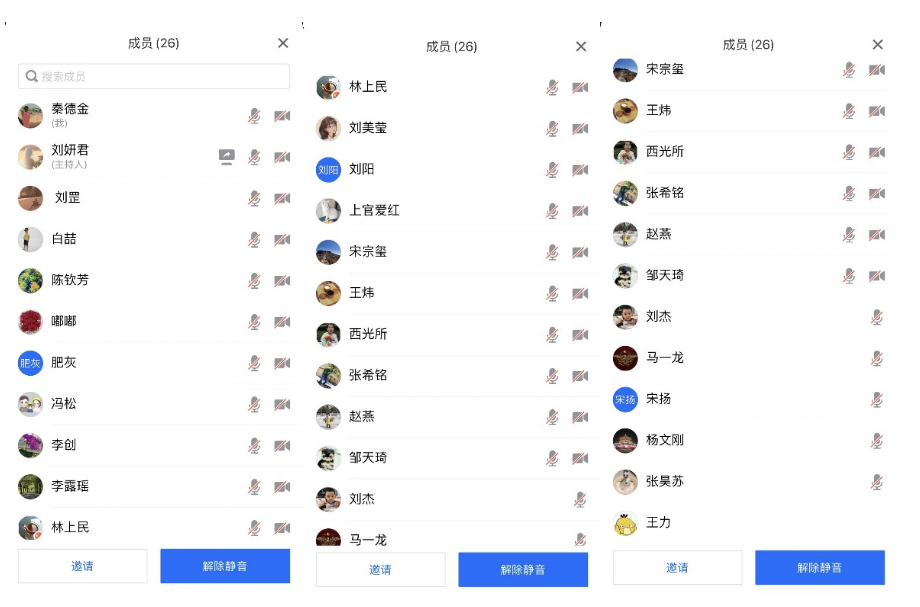Select member 陈钦芳 in the list
This screenshot has height=607, width=920.
pos(154,280)
